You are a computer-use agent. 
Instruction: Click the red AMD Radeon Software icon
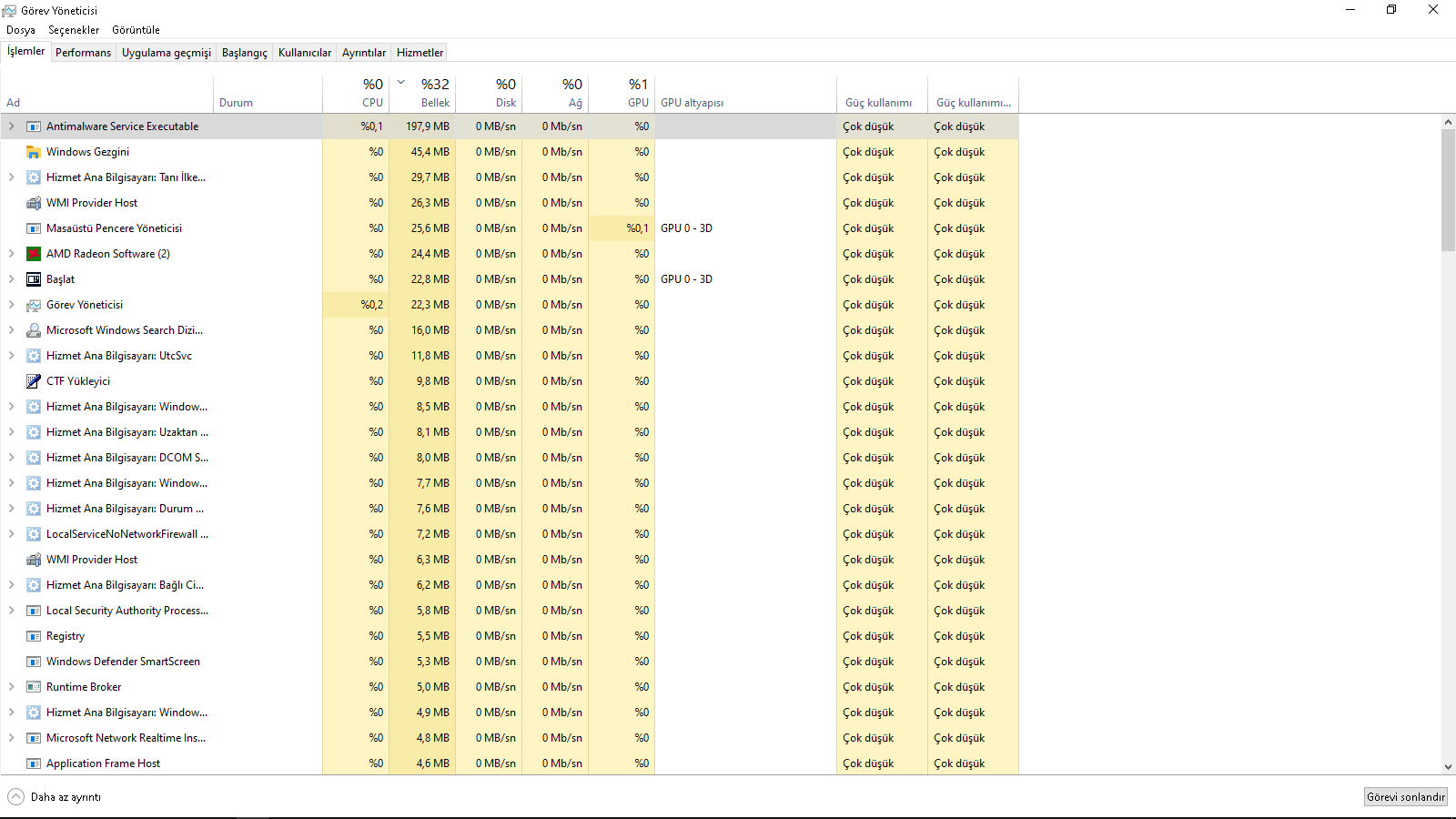(x=34, y=254)
